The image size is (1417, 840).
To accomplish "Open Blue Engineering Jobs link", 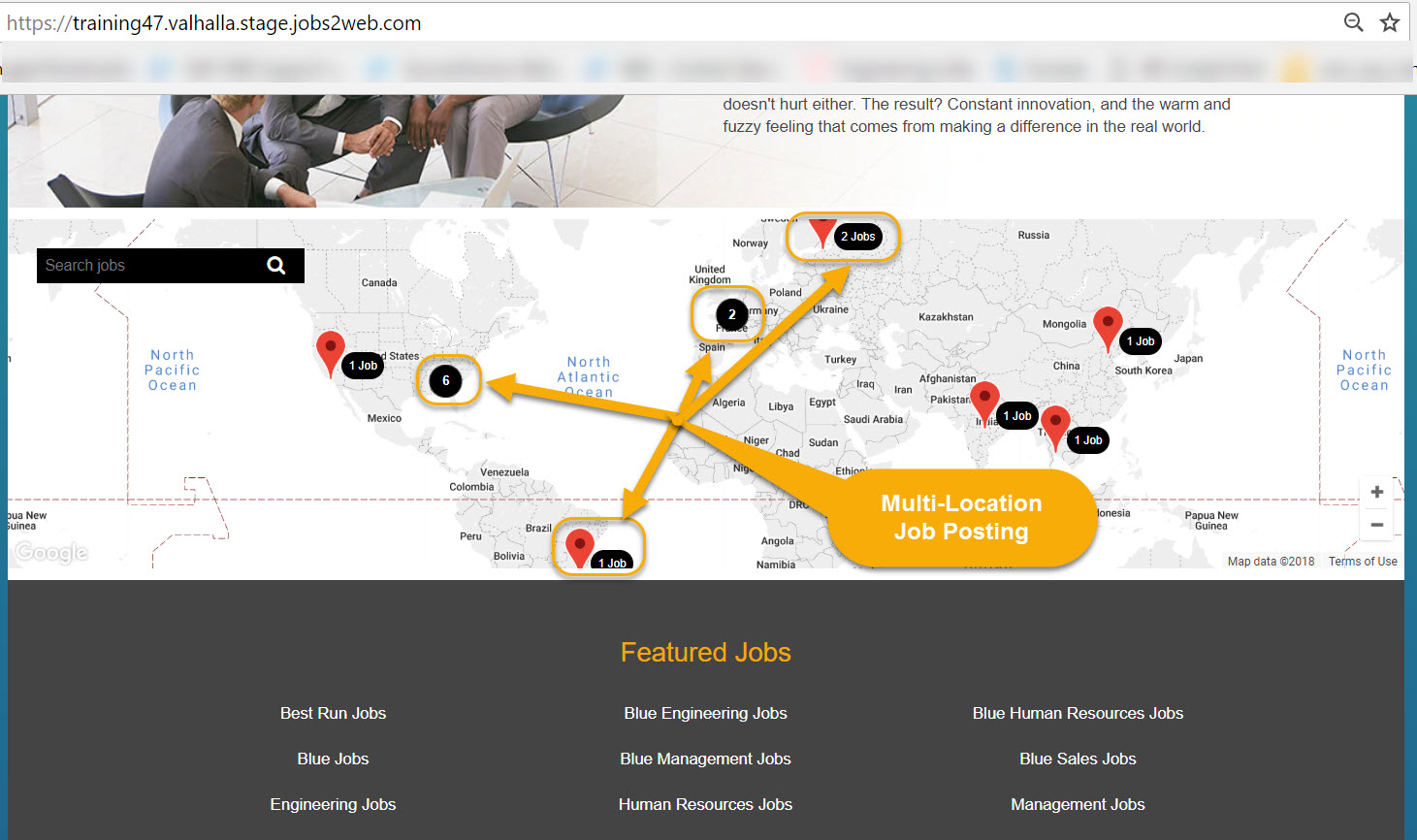I will point(705,713).
